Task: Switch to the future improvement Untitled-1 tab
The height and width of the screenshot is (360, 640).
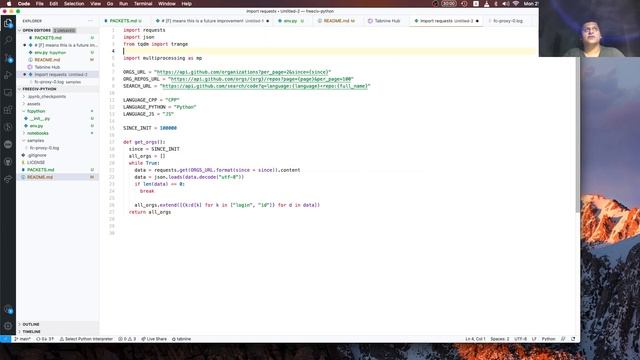Action: coord(212,21)
